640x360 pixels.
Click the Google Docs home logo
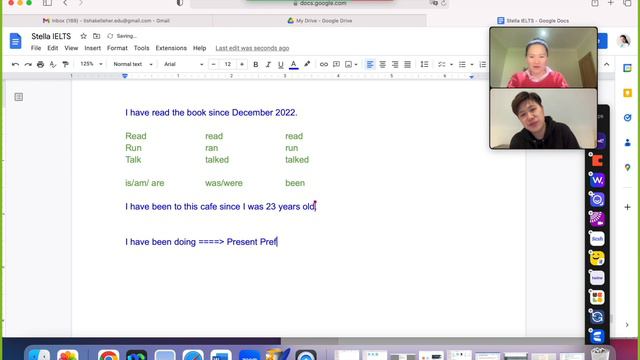[x=16, y=41]
